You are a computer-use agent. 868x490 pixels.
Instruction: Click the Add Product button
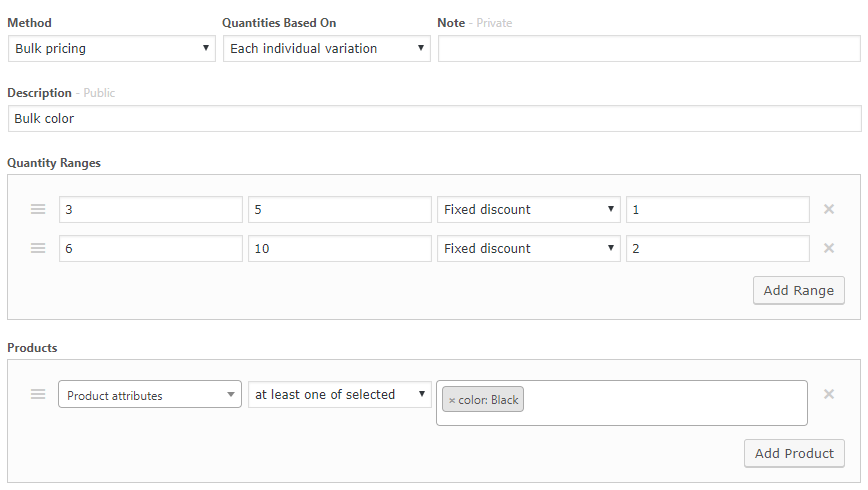click(x=794, y=453)
